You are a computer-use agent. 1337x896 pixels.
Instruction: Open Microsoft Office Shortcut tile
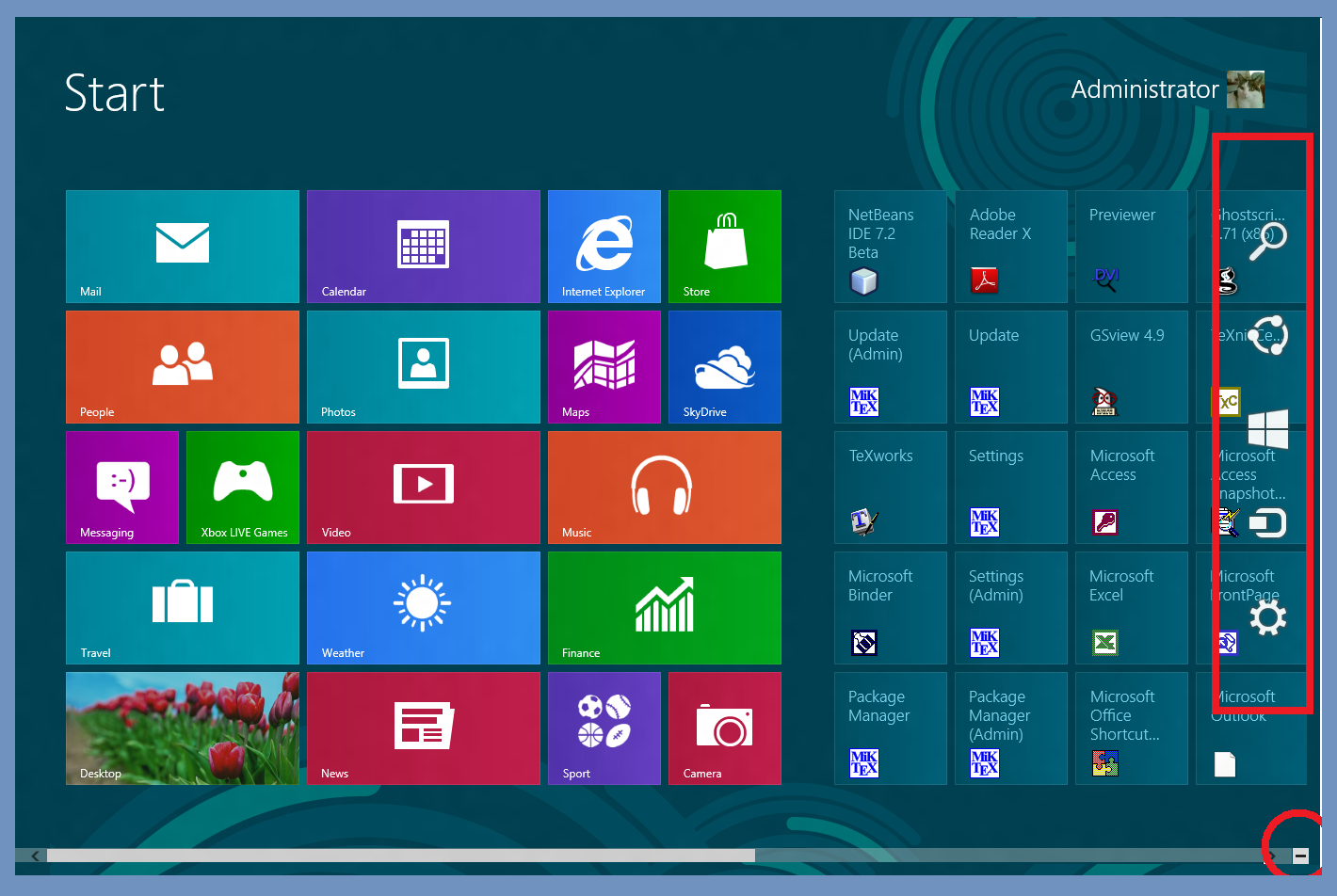pos(1132,728)
